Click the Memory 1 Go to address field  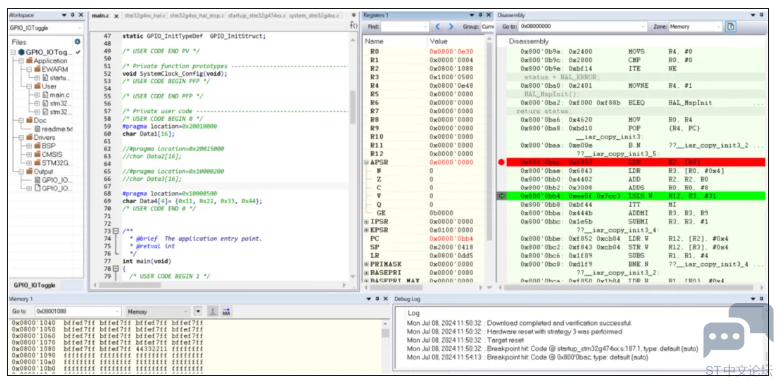(x=78, y=311)
